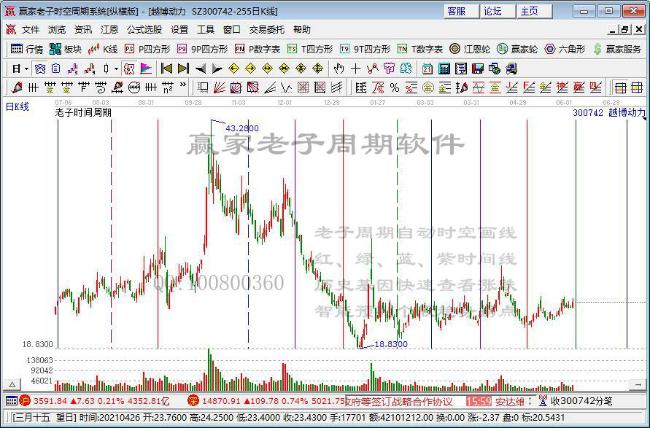The height and width of the screenshot is (428, 650).
Task: Open the 行情 market quotes view
Action: pos(27,49)
